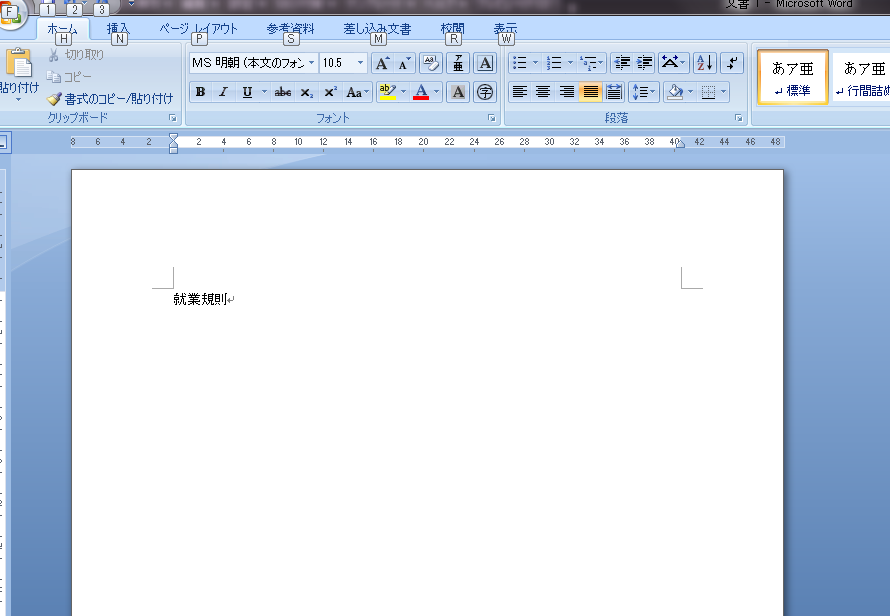Switch to the 挿入 (Insert) tab
The width and height of the screenshot is (890, 616).
coord(118,29)
